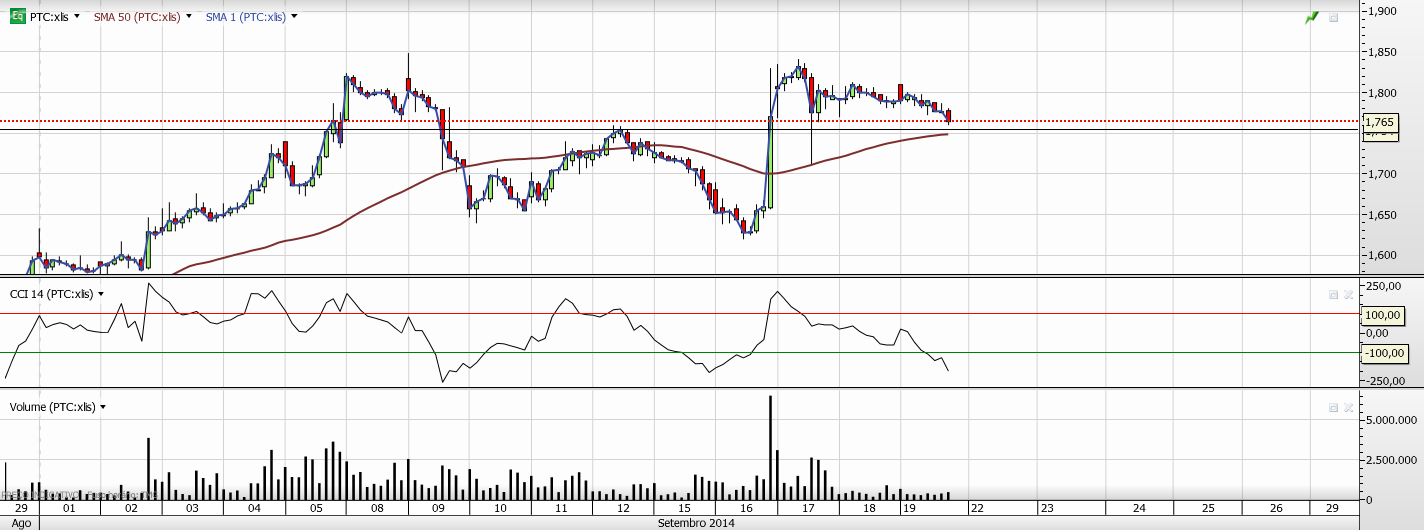Click the green Eq instrument icon
1424x530 pixels.
pos(18,16)
